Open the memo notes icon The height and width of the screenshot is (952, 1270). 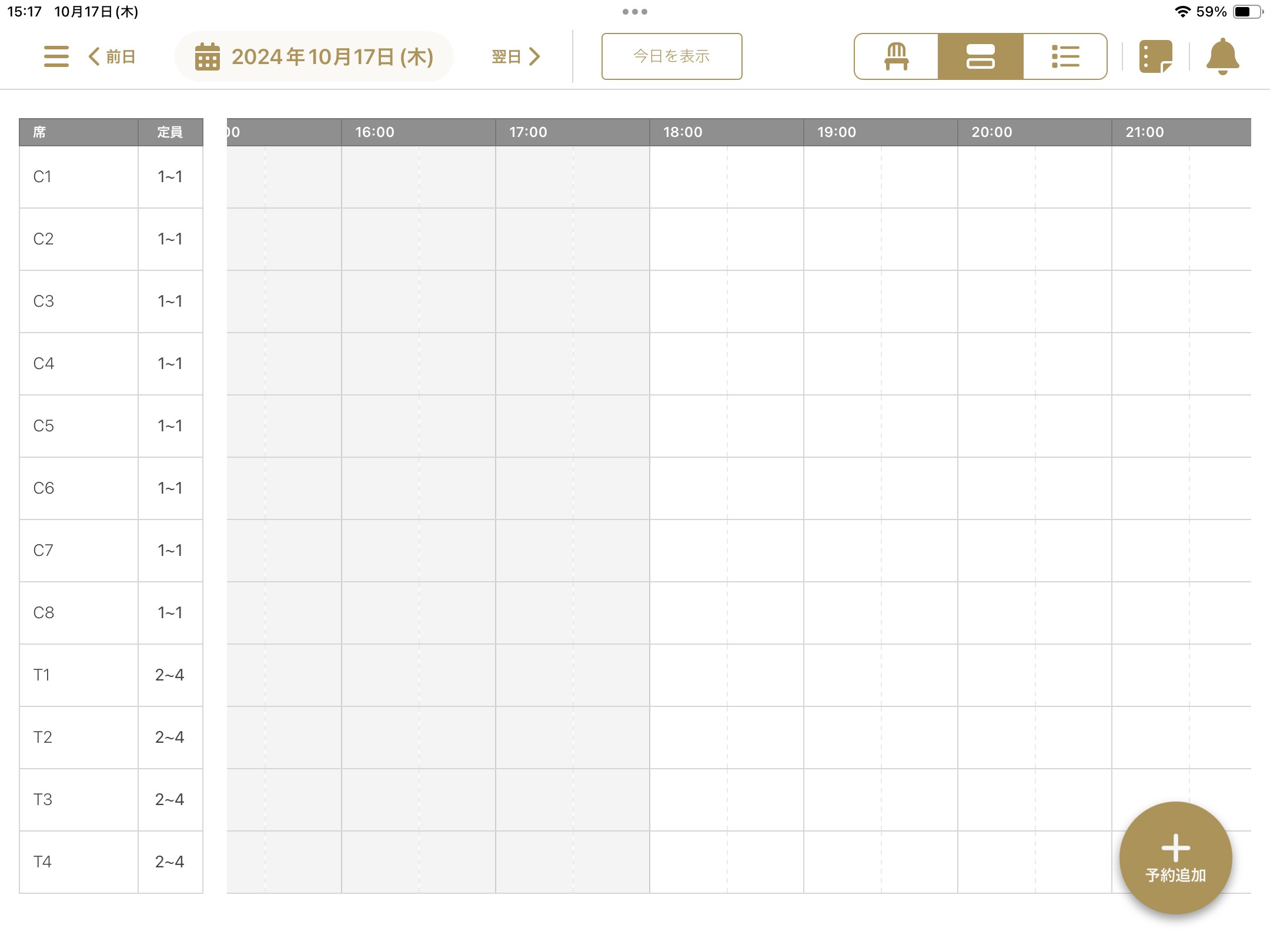point(1155,56)
